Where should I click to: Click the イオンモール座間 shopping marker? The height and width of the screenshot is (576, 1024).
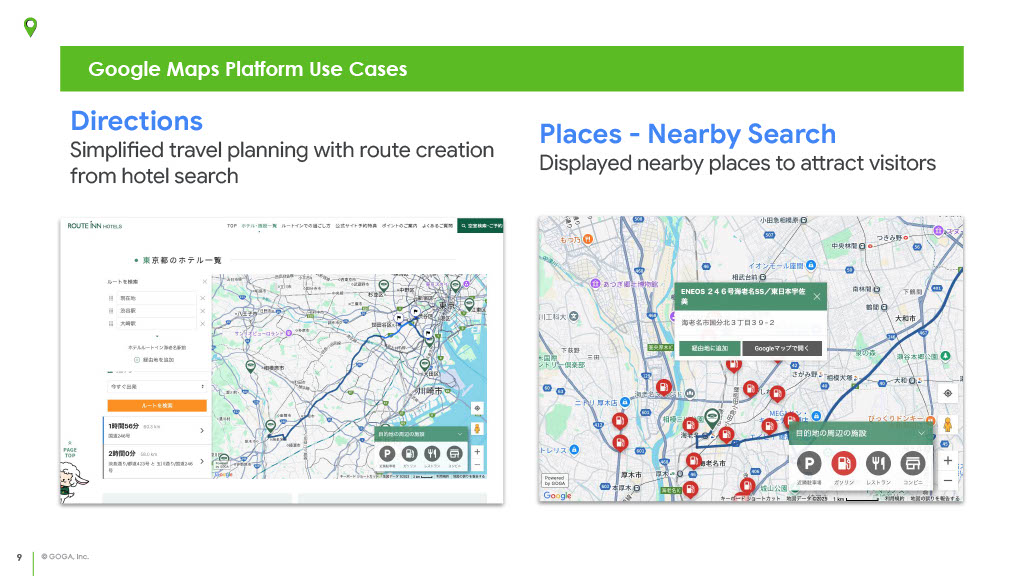click(x=810, y=265)
